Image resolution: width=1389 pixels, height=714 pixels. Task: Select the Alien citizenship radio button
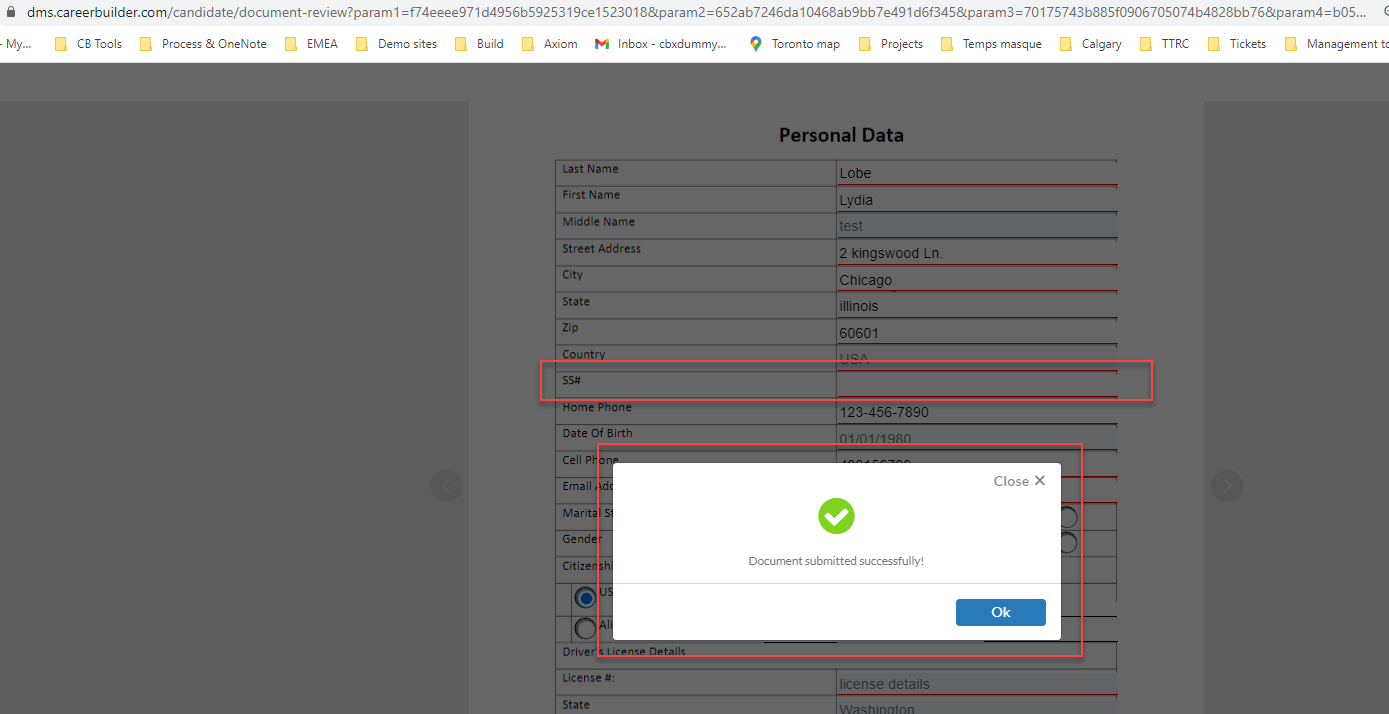point(585,628)
